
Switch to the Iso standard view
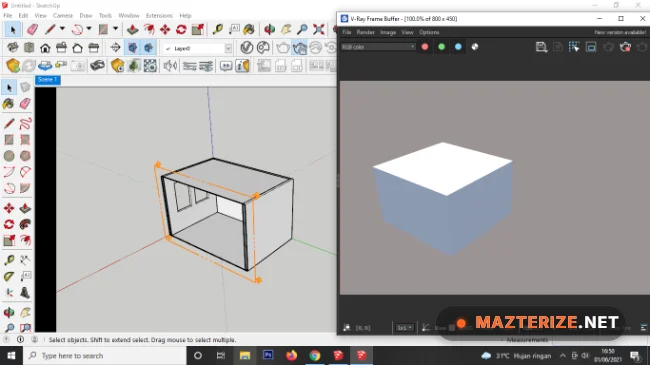12,48
